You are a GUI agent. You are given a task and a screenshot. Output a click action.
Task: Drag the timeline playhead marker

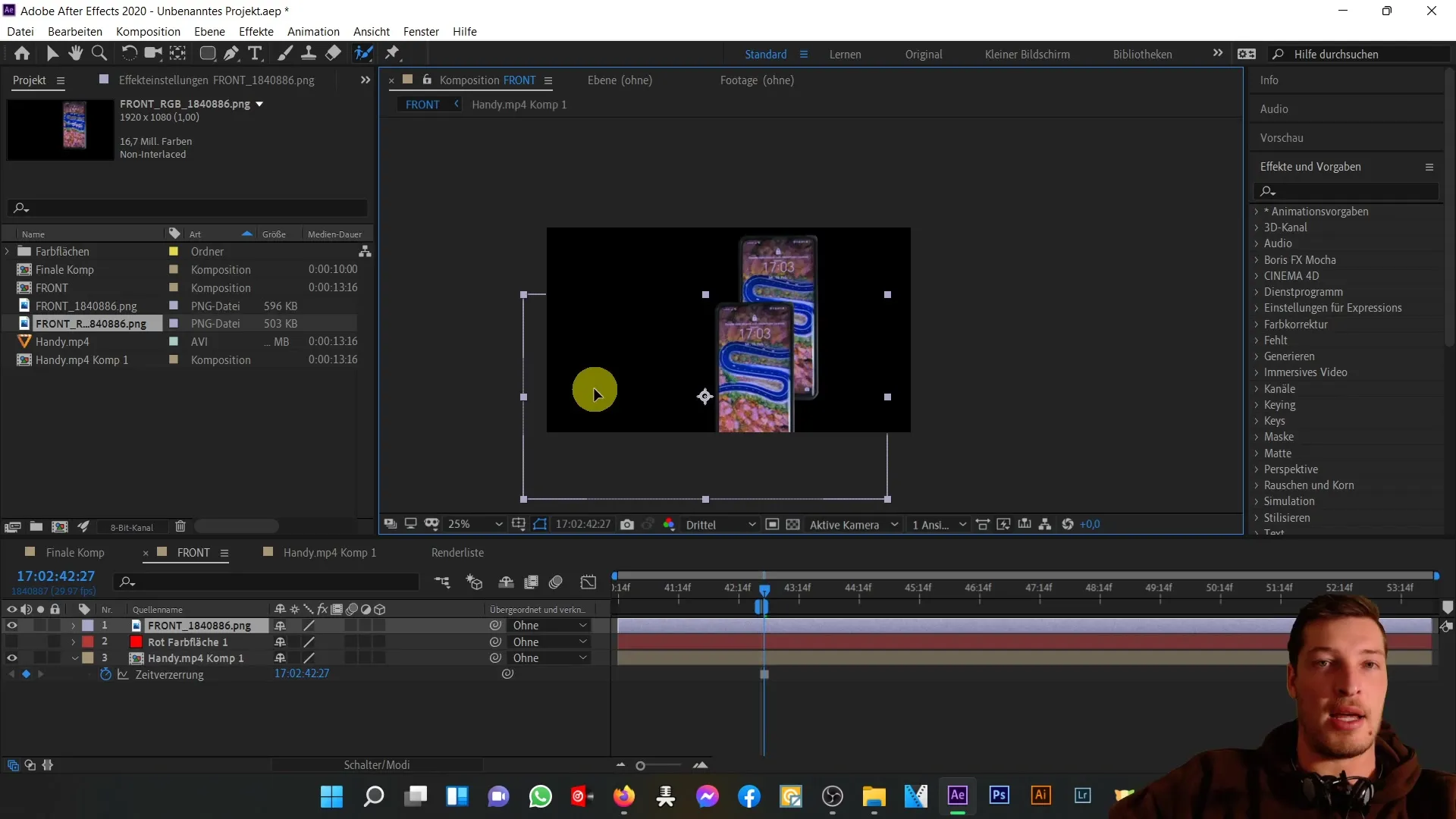pos(764,588)
